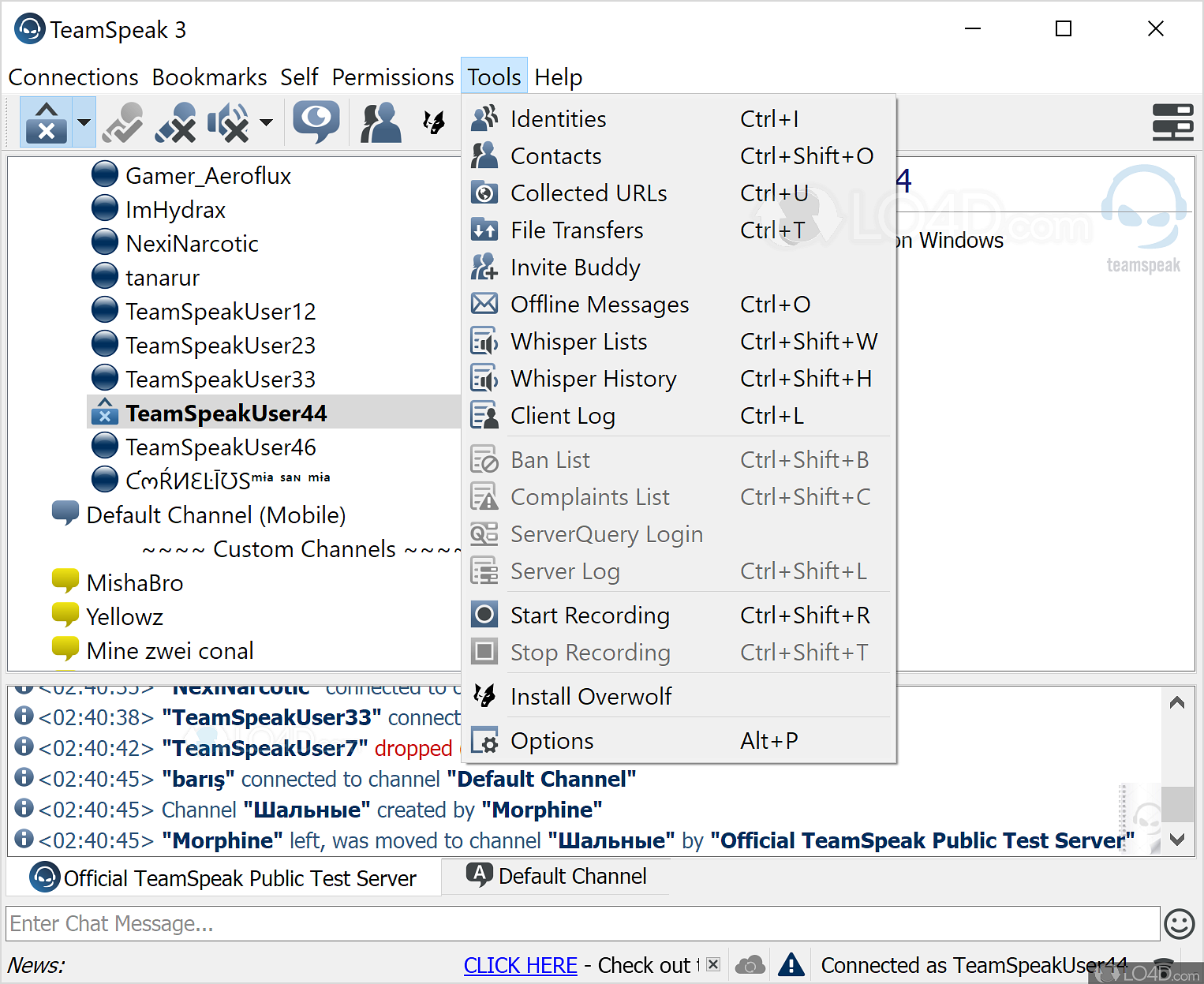Click the Custom Channels spacer row
1204x984 pixels.
300,548
